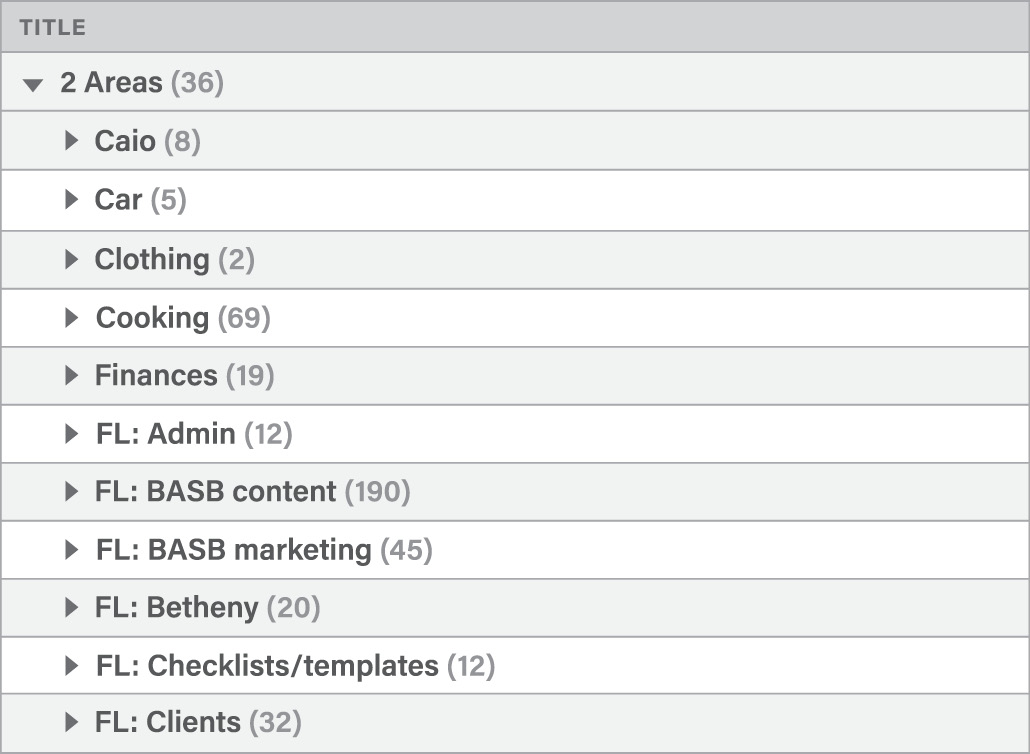Expand the Car notebook triangle
The image size is (1030, 754).
pos(70,200)
